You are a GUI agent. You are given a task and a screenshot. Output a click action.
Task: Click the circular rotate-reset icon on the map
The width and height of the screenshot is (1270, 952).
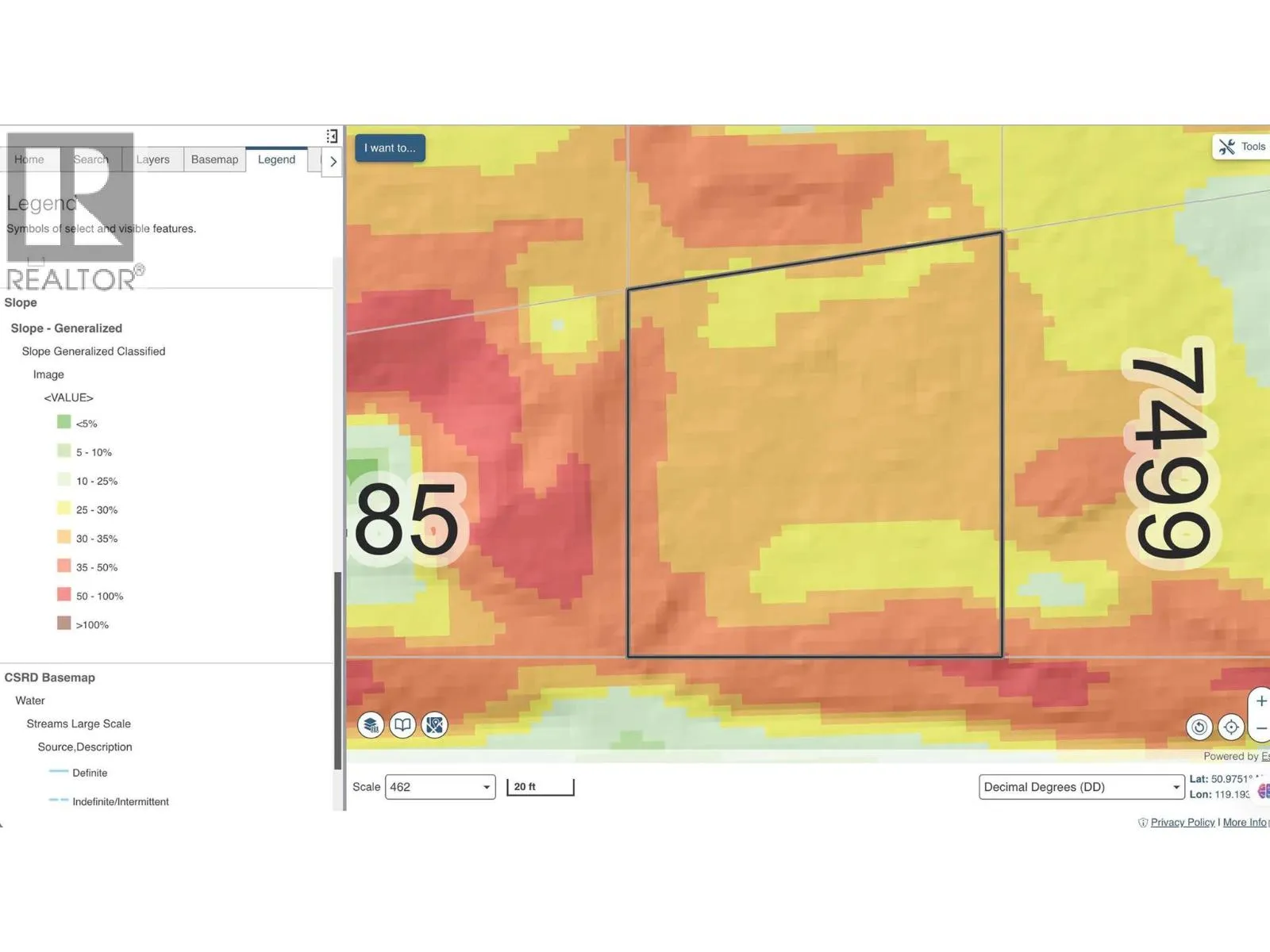click(x=1199, y=727)
